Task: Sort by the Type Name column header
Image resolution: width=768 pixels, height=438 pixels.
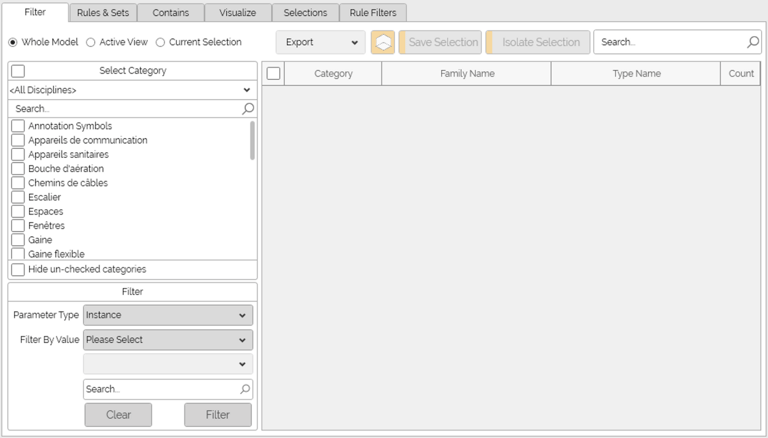Action: pyautogui.click(x=636, y=73)
